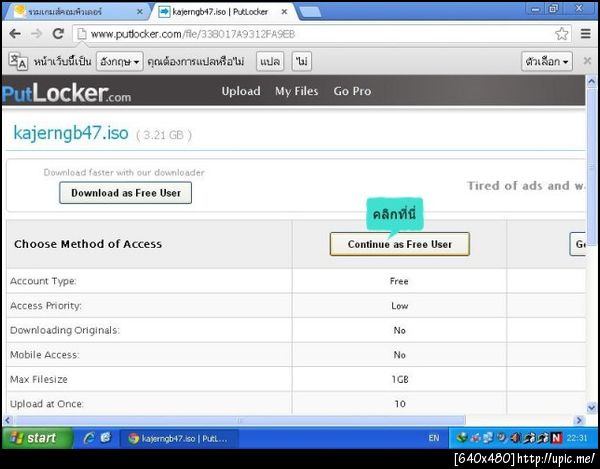Image resolution: width=600 pixels, height=469 pixels.
Task: Click the address bar URL field
Action: tap(321, 34)
